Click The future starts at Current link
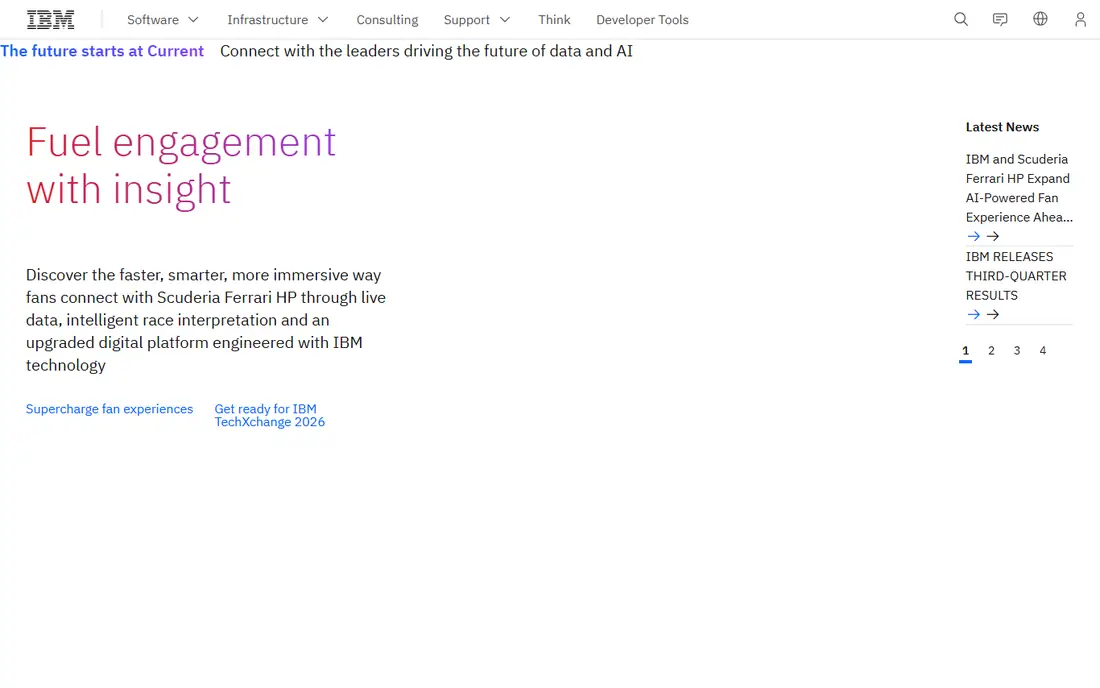The image size is (1100, 688). tap(102, 51)
